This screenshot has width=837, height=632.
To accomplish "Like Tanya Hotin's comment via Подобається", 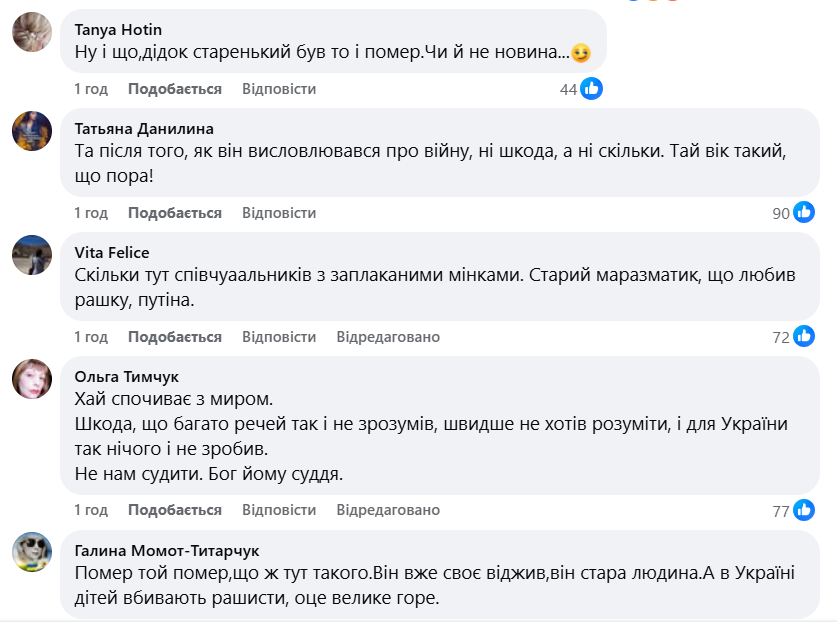I will tap(175, 89).
